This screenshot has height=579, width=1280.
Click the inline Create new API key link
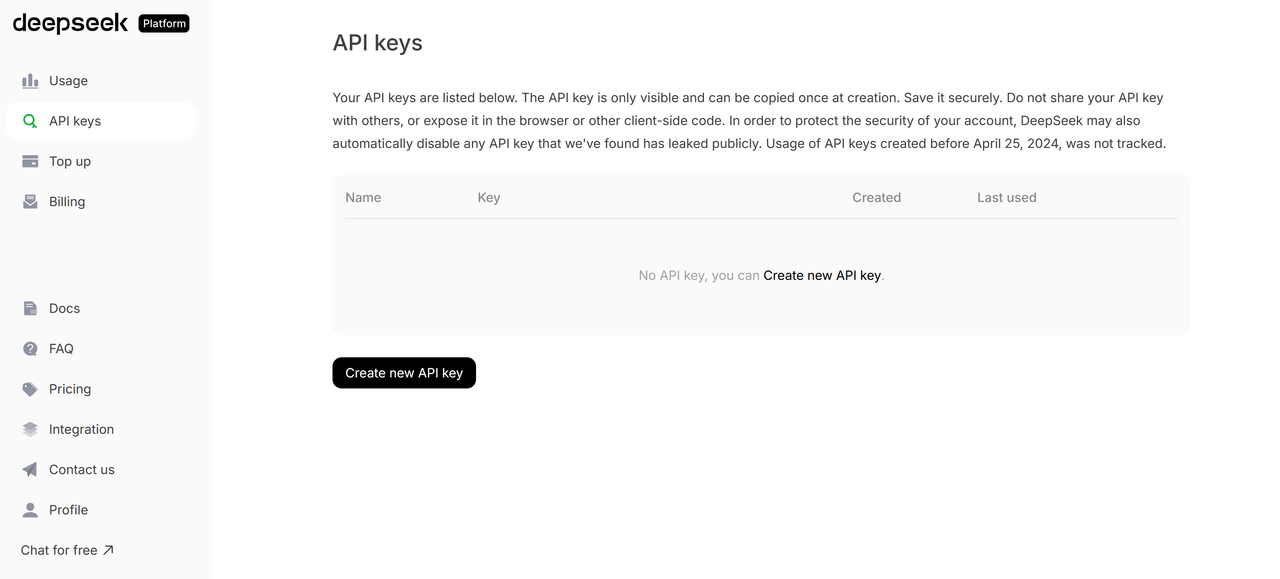click(822, 275)
